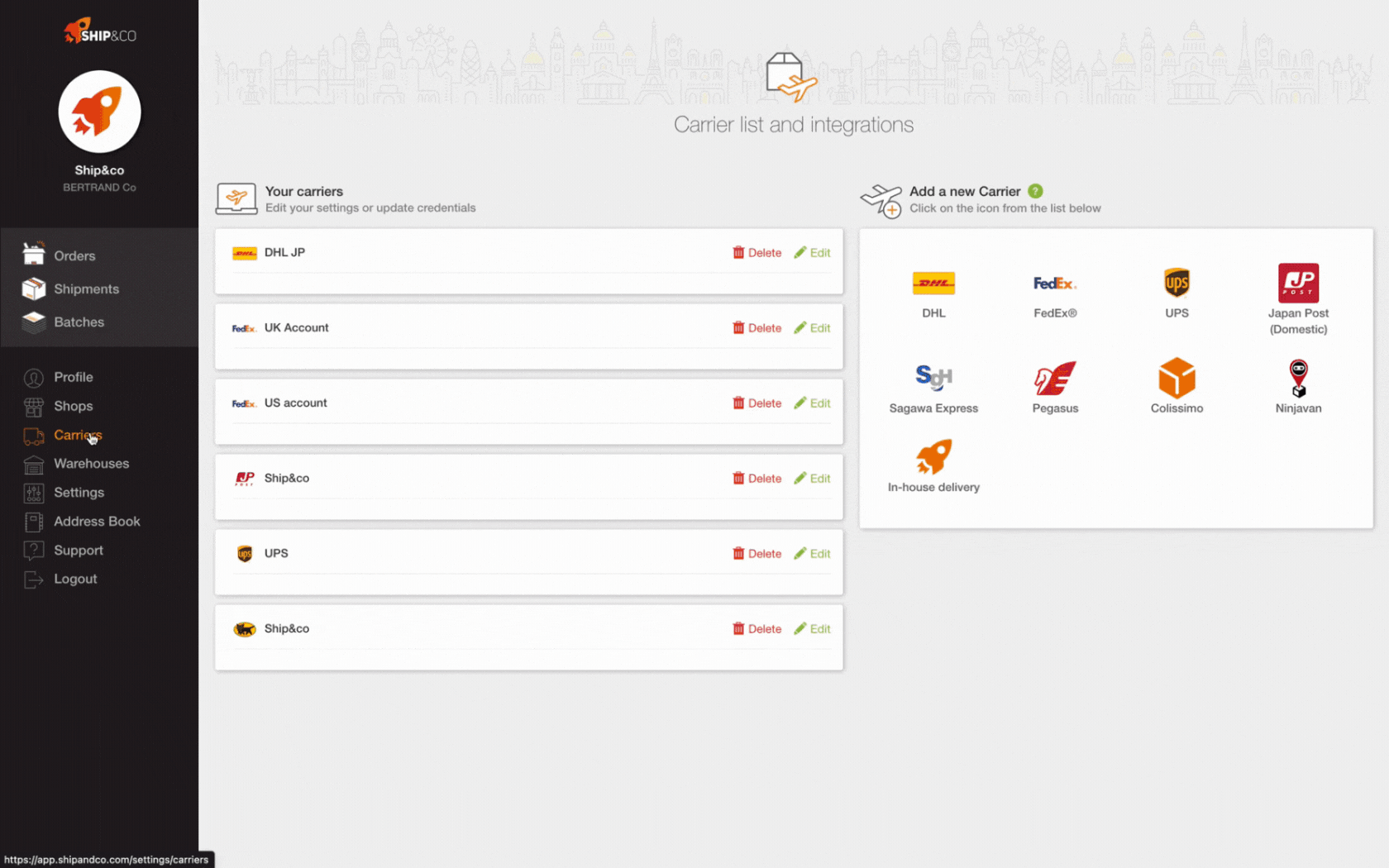Delete the UPS carrier
The image size is (1389, 868).
click(757, 554)
